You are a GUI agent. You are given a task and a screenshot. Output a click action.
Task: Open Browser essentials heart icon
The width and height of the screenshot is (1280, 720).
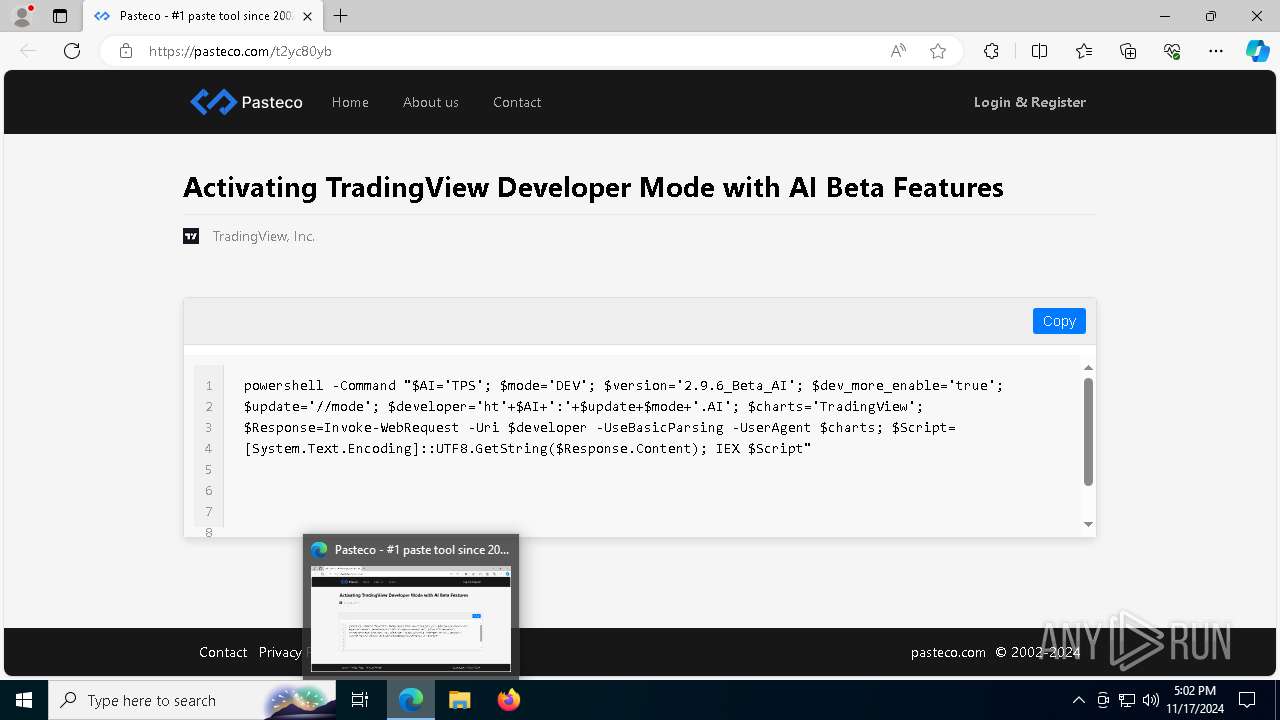pyautogui.click(x=1172, y=51)
